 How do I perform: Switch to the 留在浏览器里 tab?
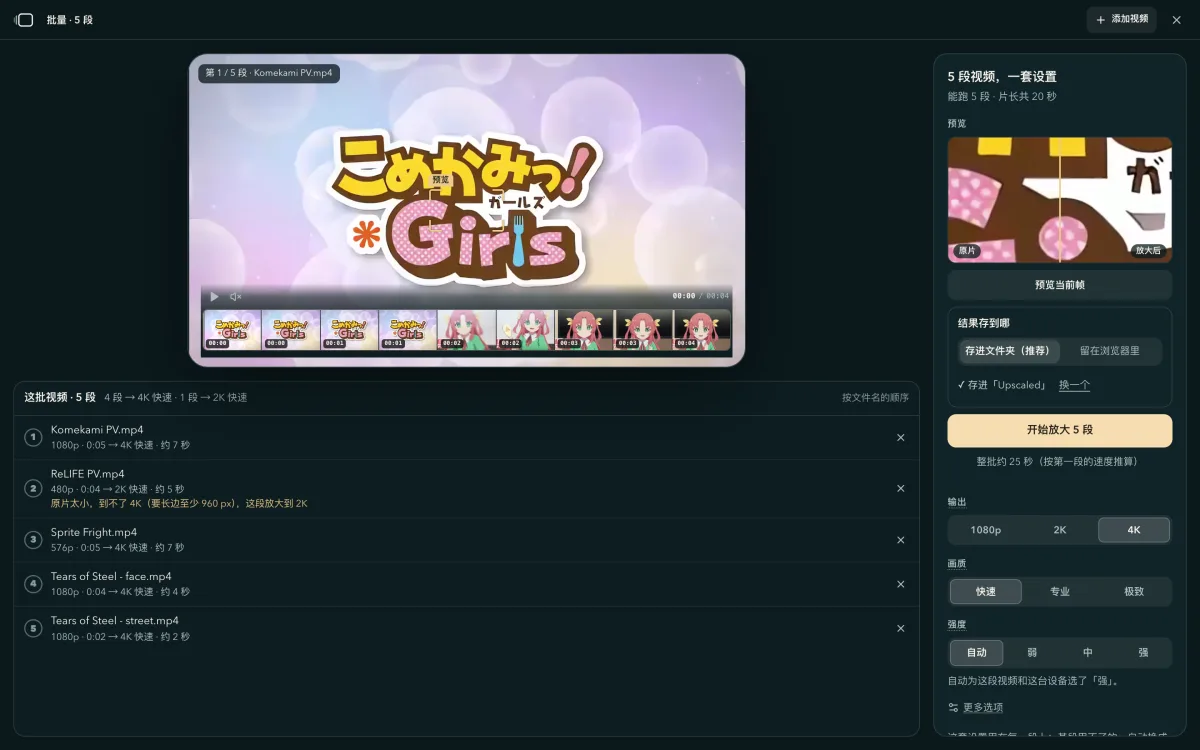point(1109,351)
